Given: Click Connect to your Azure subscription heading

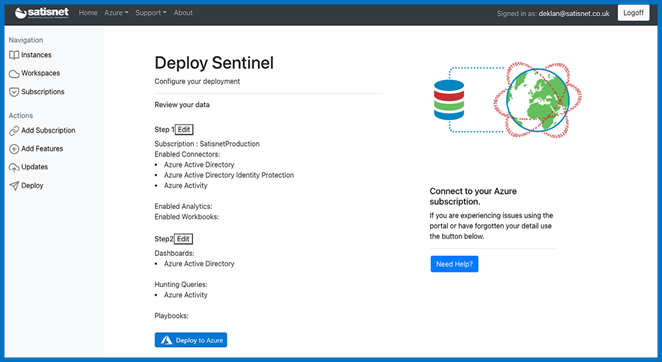Looking at the screenshot, I should (473, 196).
